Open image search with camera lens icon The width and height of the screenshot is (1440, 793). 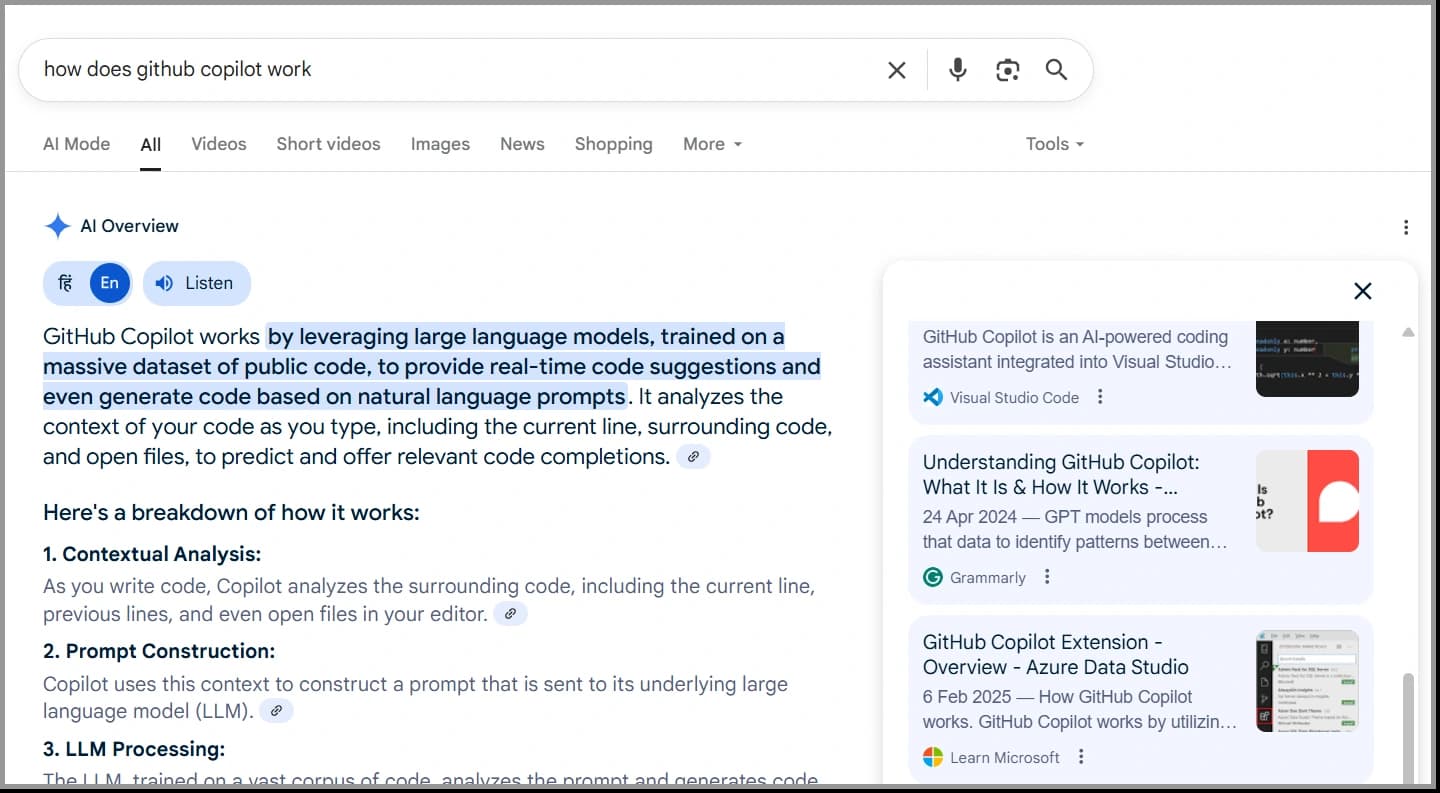[1008, 70]
